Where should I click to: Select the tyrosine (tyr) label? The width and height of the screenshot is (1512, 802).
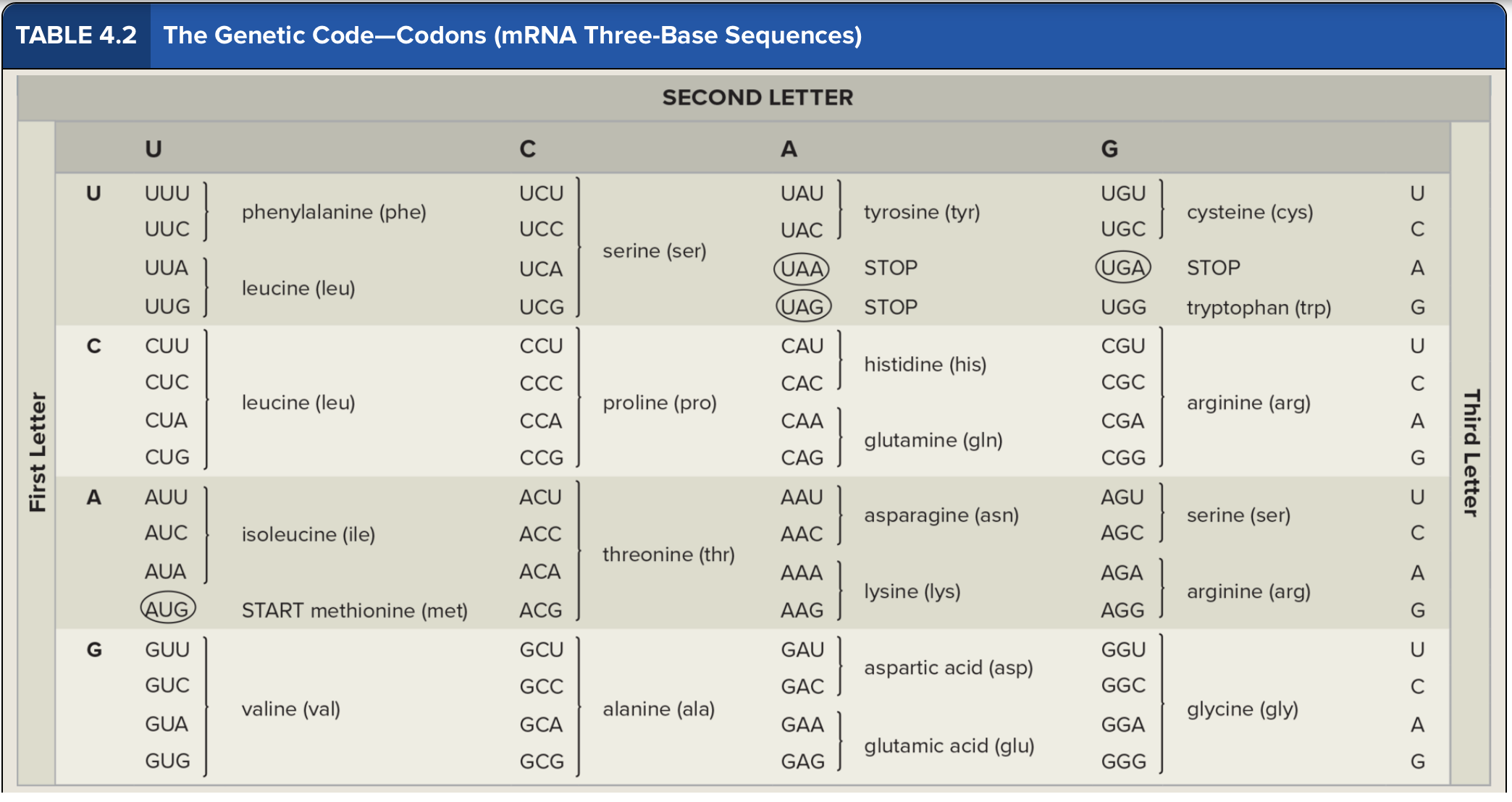coord(922,212)
